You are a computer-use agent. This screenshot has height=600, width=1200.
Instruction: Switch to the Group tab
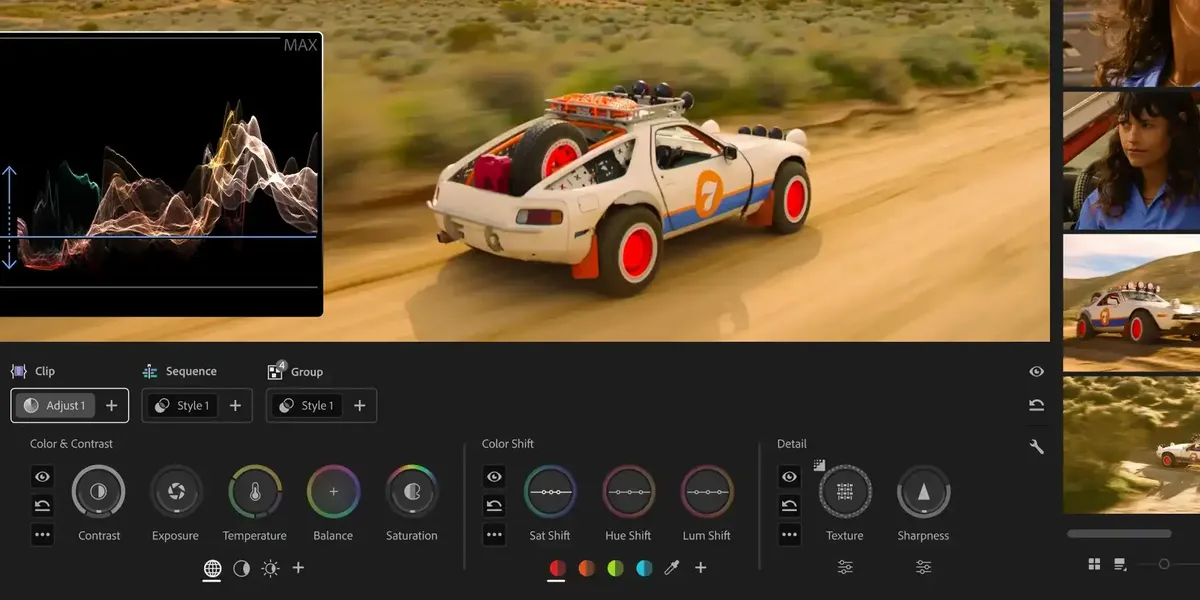295,371
